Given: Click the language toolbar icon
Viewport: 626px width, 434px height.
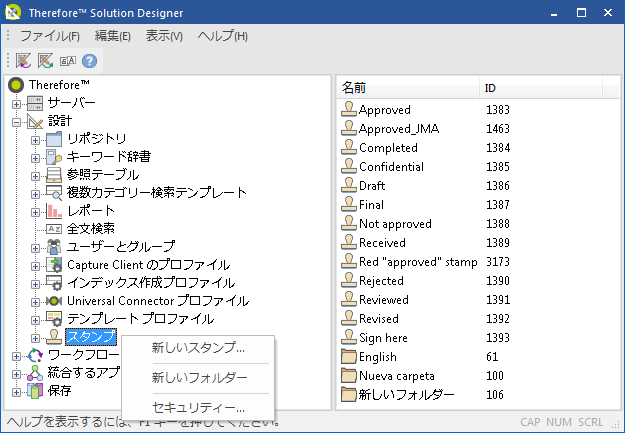Looking at the screenshot, I should point(67,61).
